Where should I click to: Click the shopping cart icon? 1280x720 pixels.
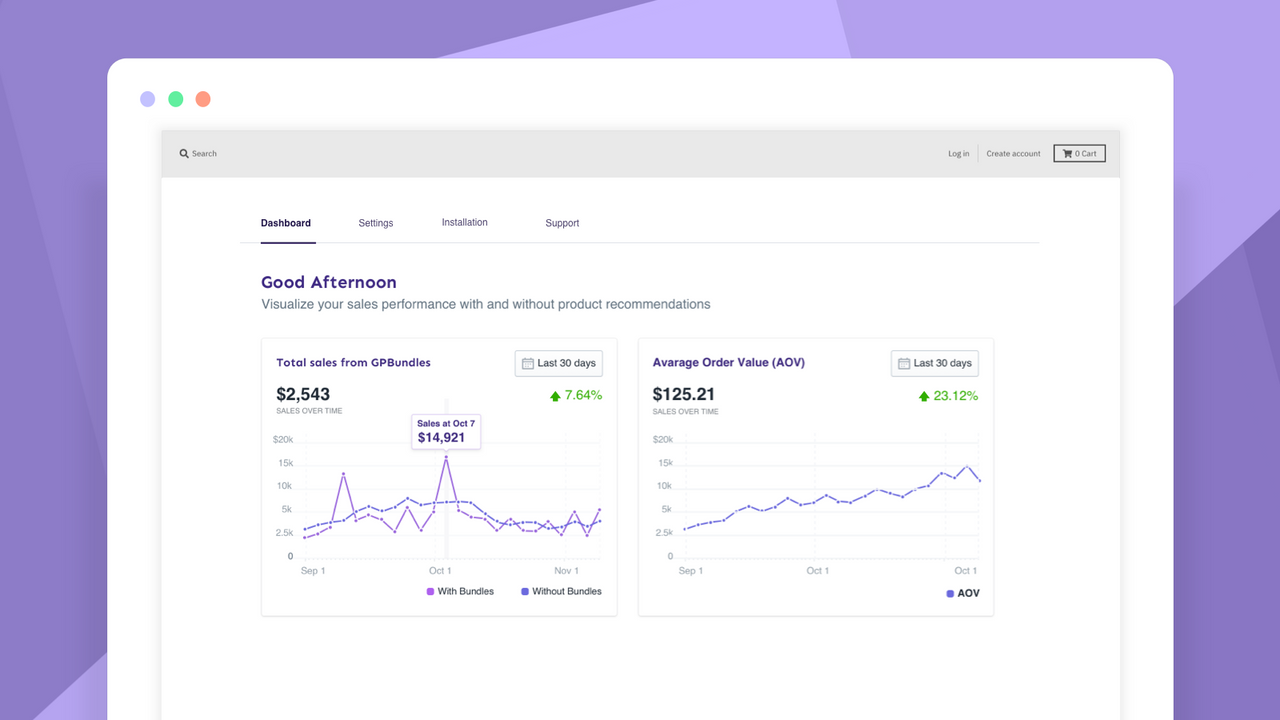point(1068,154)
